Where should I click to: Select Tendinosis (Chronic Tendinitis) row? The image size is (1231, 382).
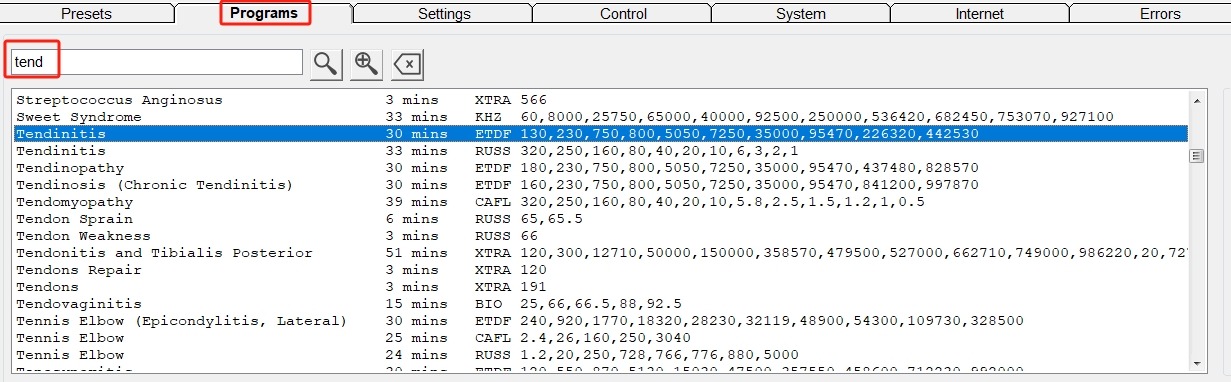[600, 185]
